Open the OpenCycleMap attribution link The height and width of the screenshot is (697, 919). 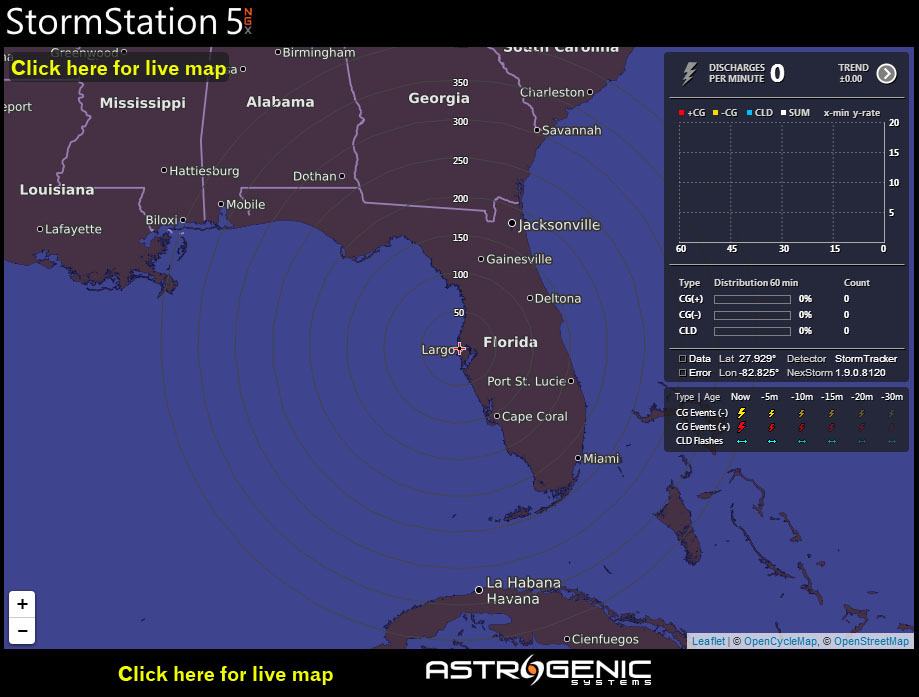[780, 641]
